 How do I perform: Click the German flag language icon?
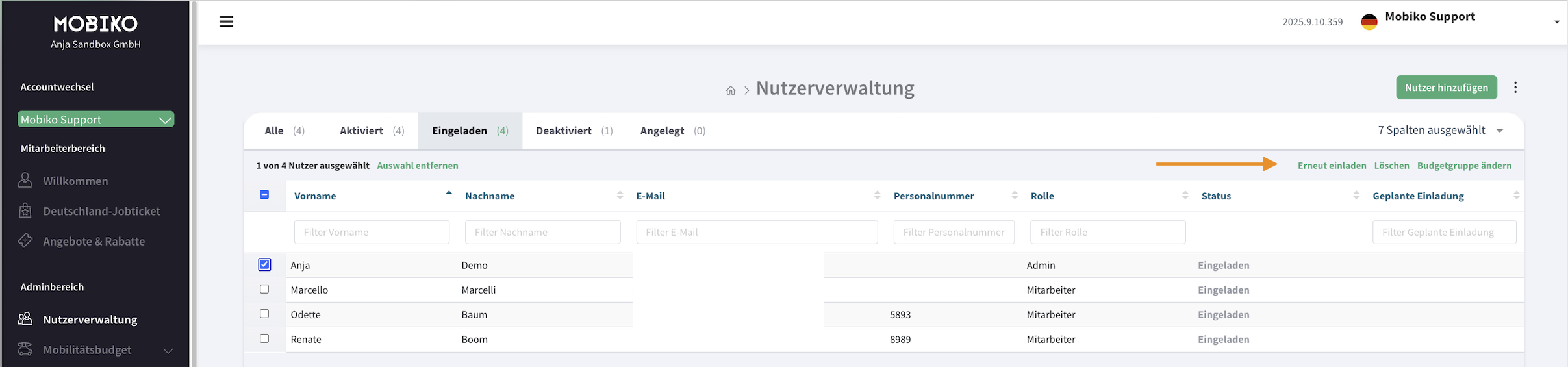[1369, 22]
